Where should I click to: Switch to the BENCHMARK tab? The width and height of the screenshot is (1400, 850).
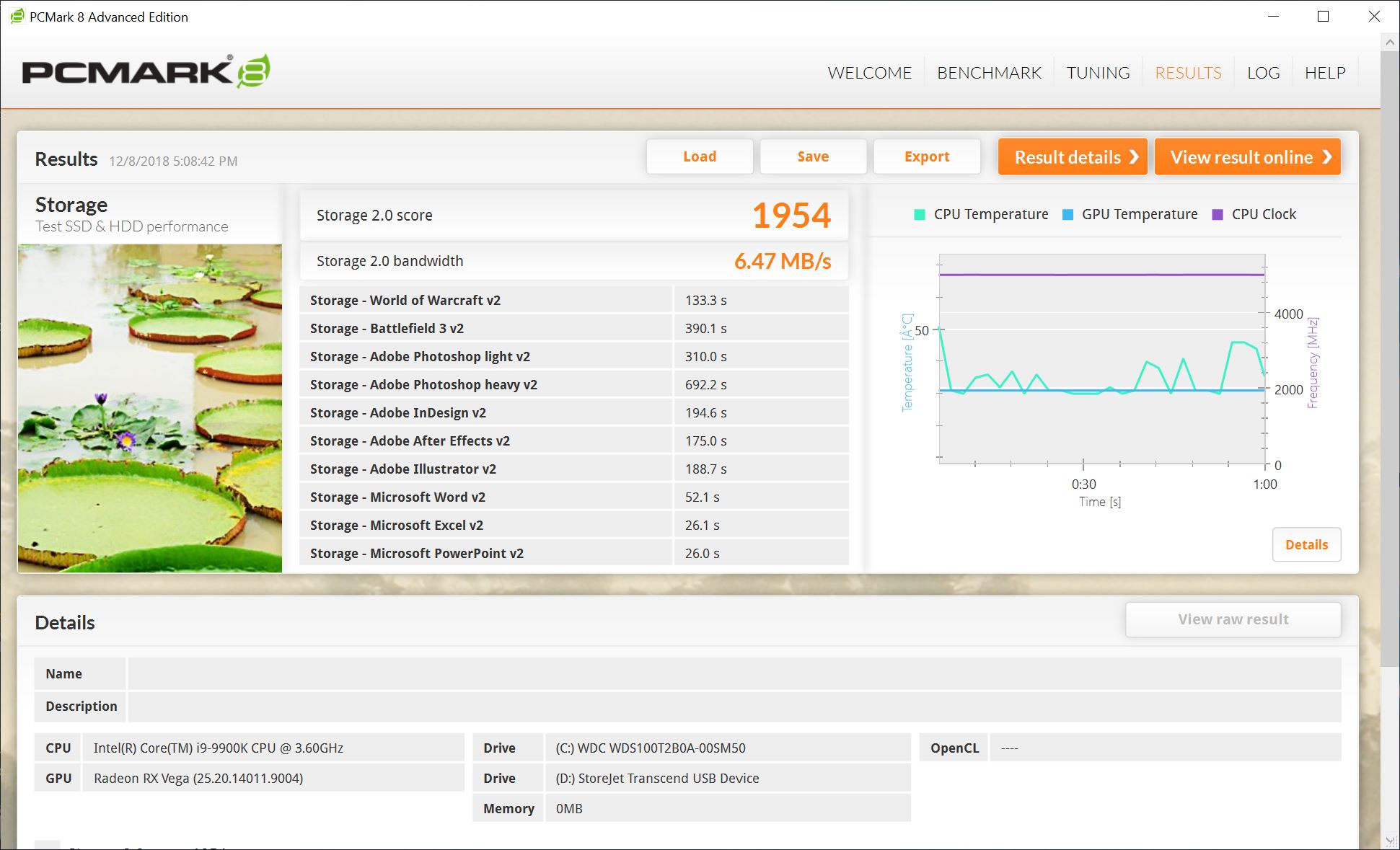tap(989, 73)
